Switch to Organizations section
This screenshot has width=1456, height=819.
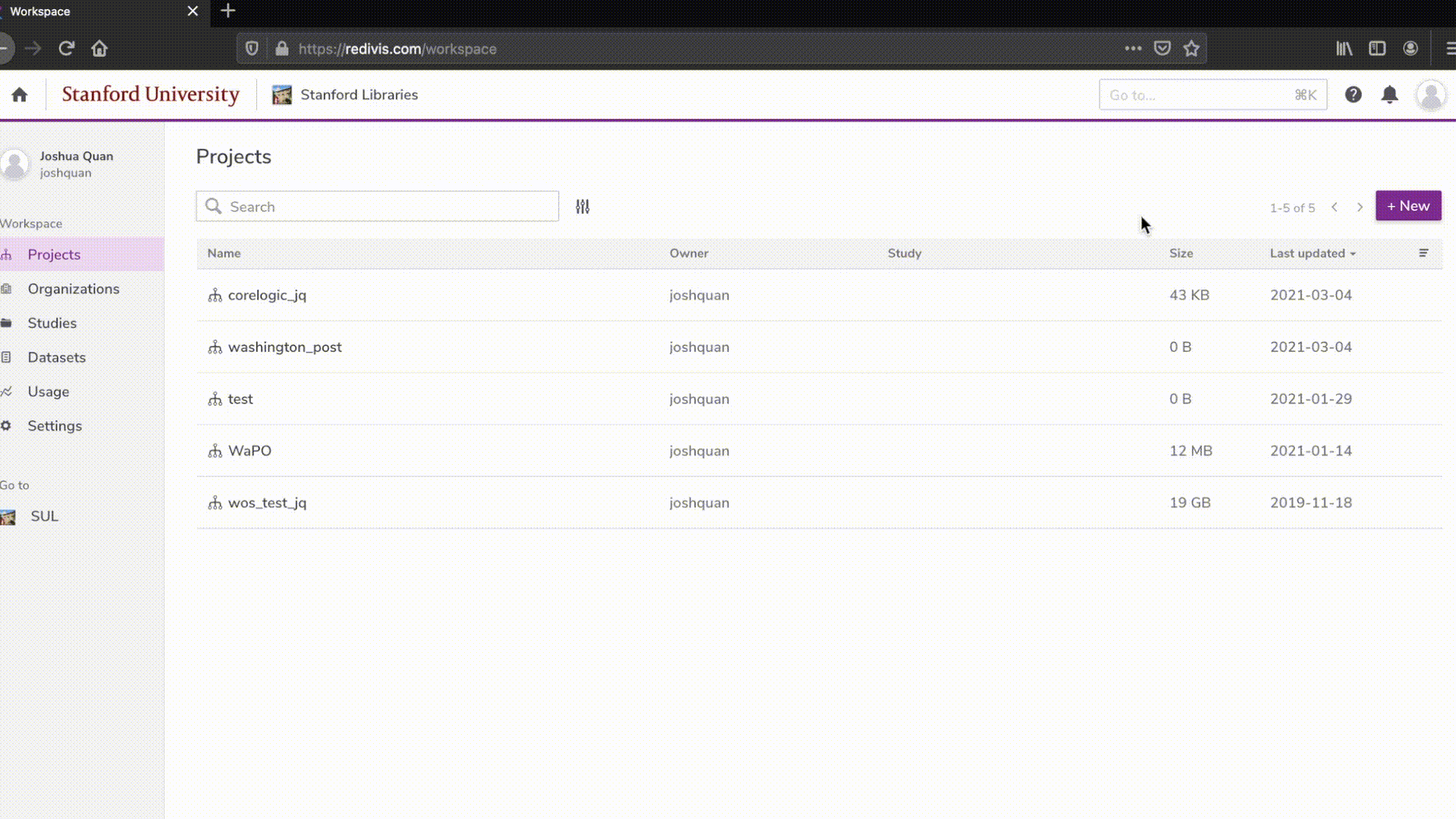coord(74,289)
